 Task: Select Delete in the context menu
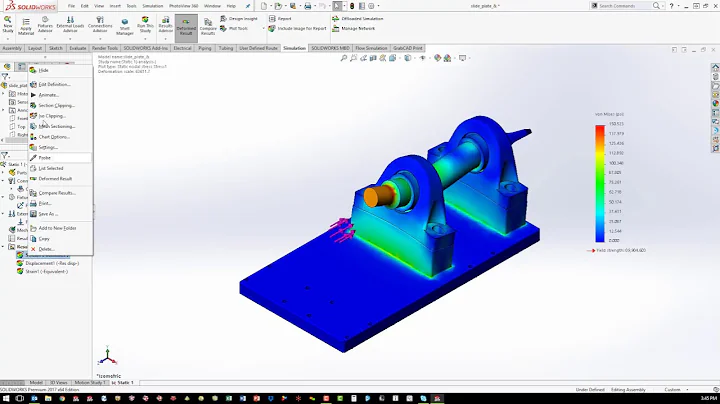click(x=60, y=249)
